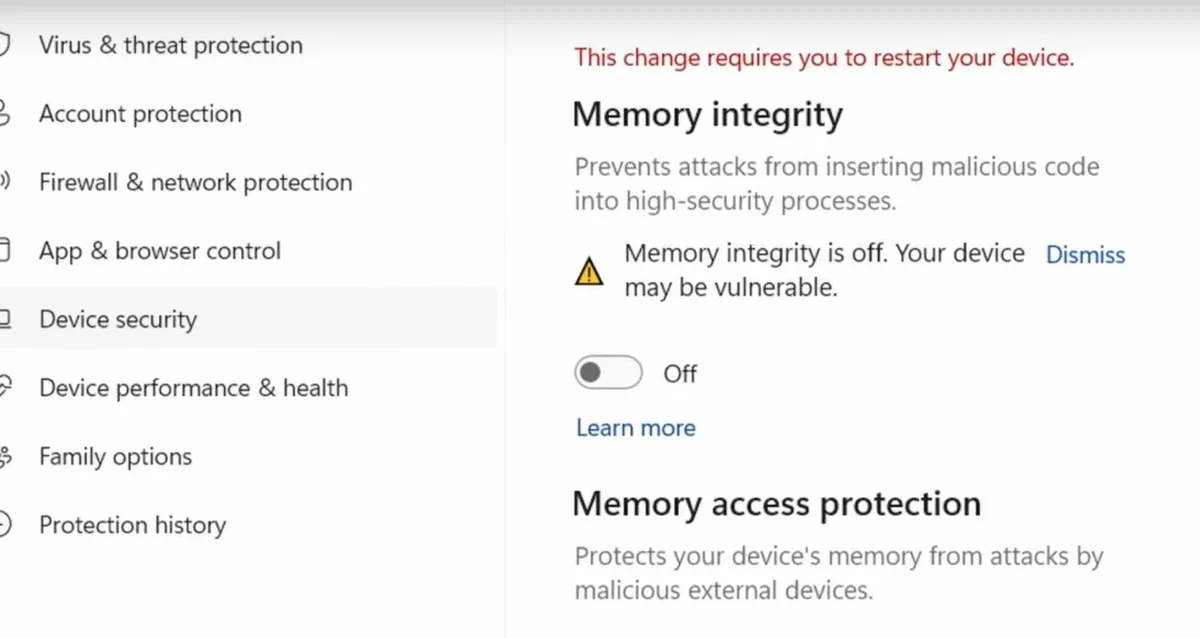The width and height of the screenshot is (1200, 638).
Task: Dismiss the Memory integrity warning
Action: pos(1085,255)
